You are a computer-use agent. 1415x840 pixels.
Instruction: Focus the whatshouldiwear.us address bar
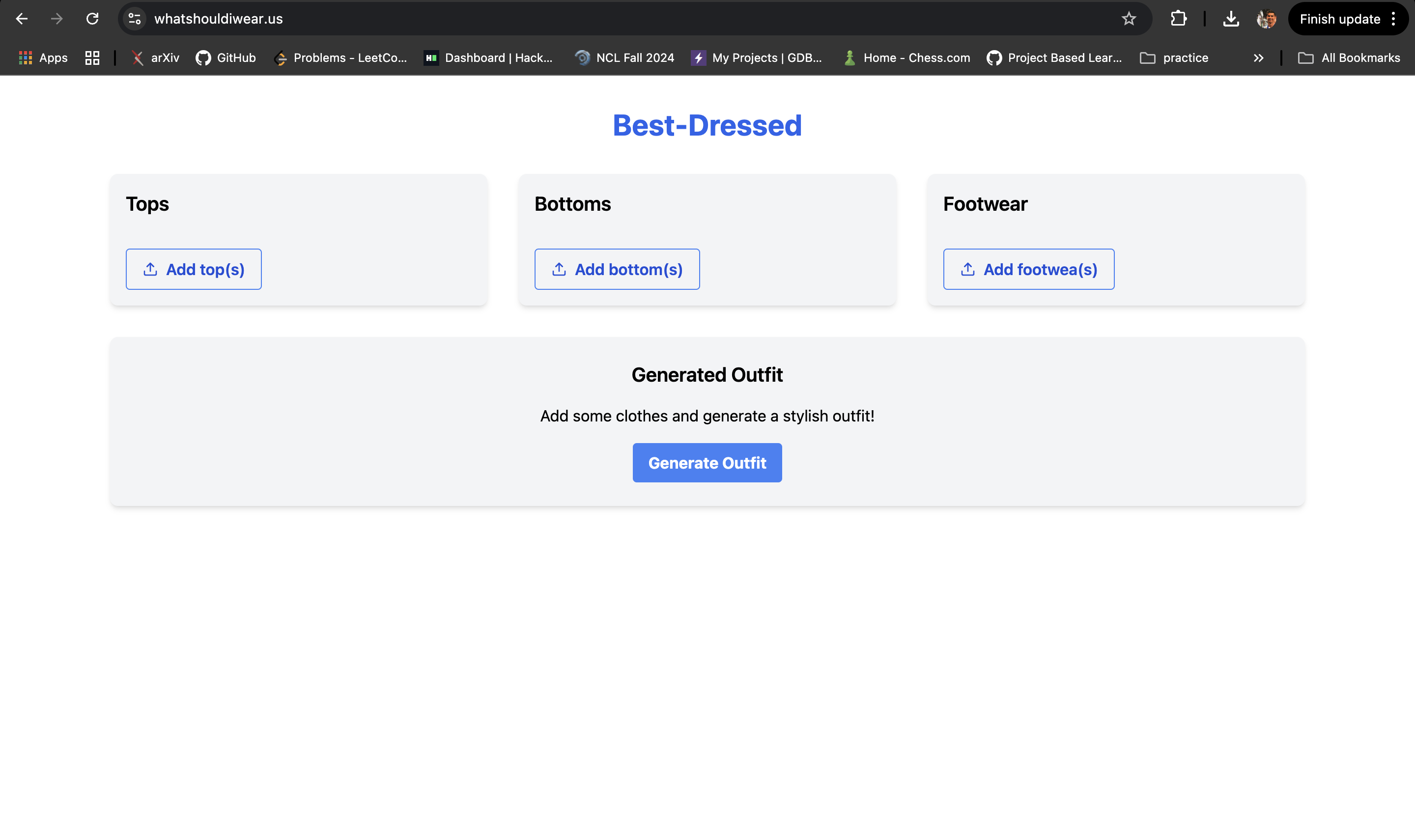566,19
